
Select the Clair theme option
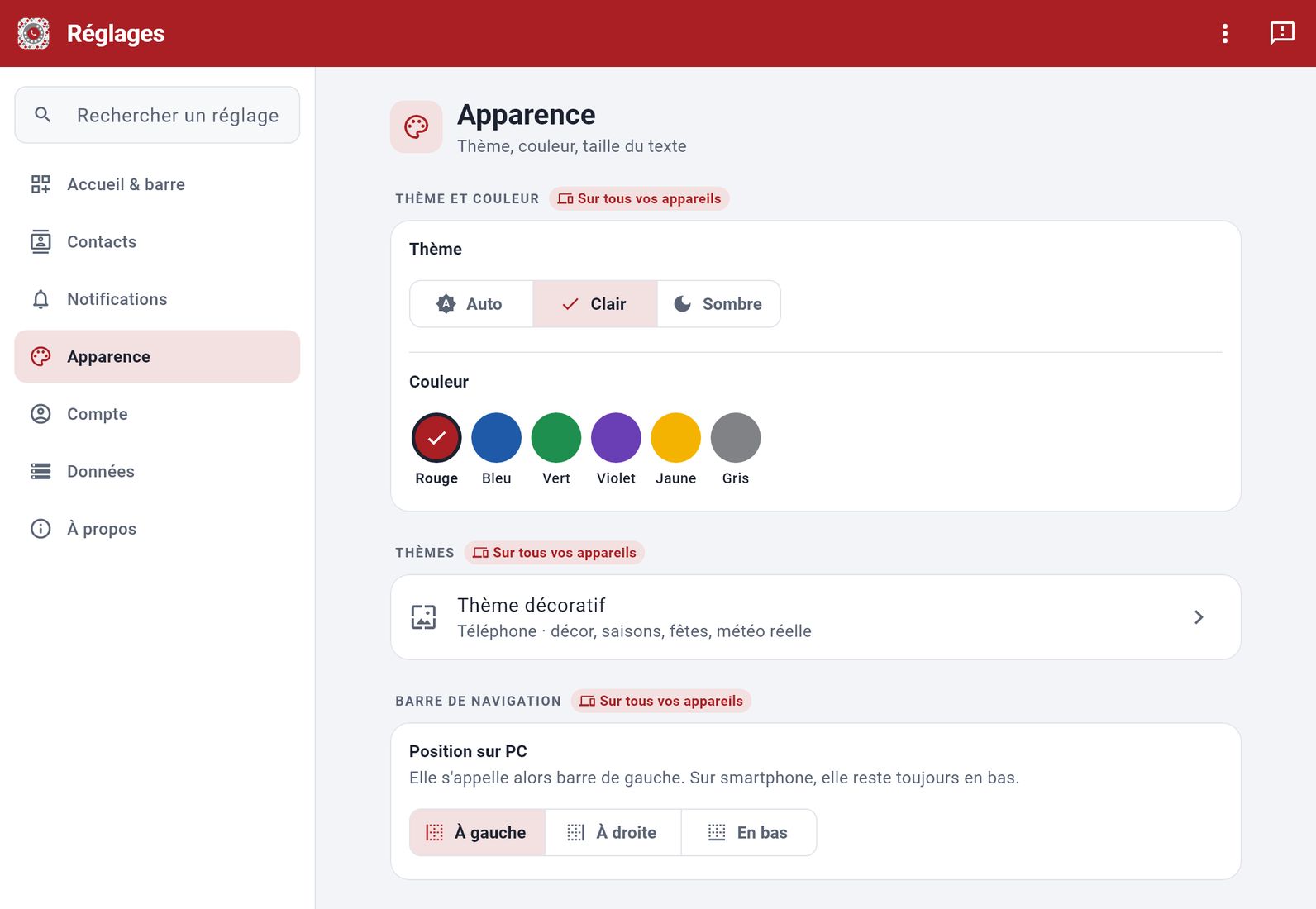tap(595, 304)
